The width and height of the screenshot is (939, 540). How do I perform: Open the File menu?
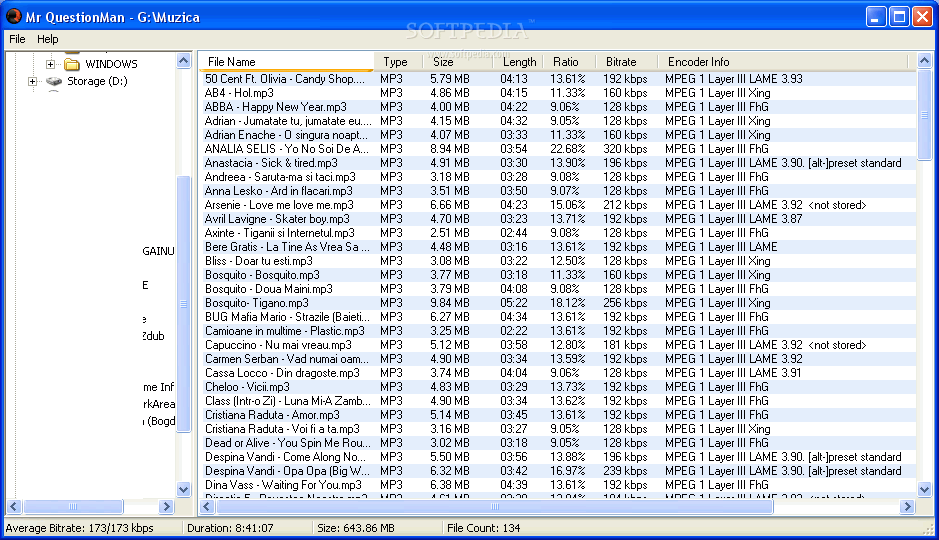point(17,39)
